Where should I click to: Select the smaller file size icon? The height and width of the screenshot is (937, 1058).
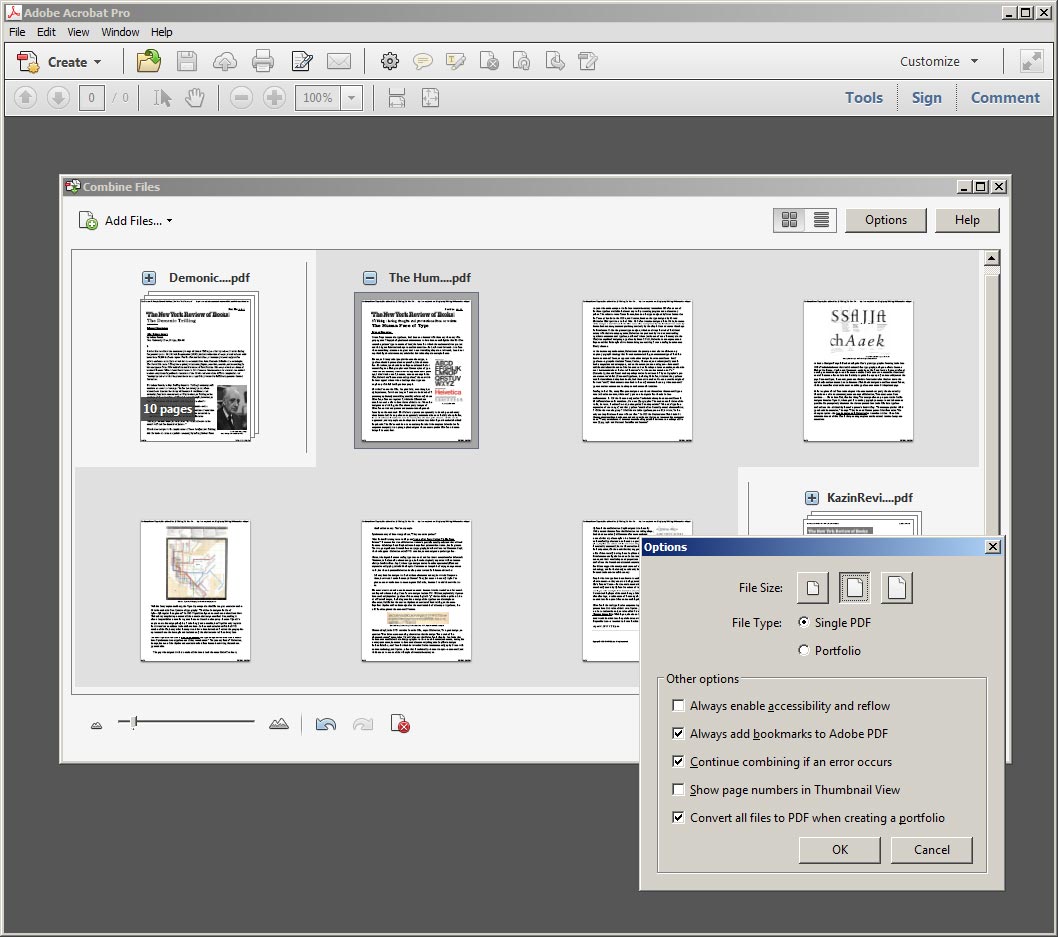click(x=813, y=588)
